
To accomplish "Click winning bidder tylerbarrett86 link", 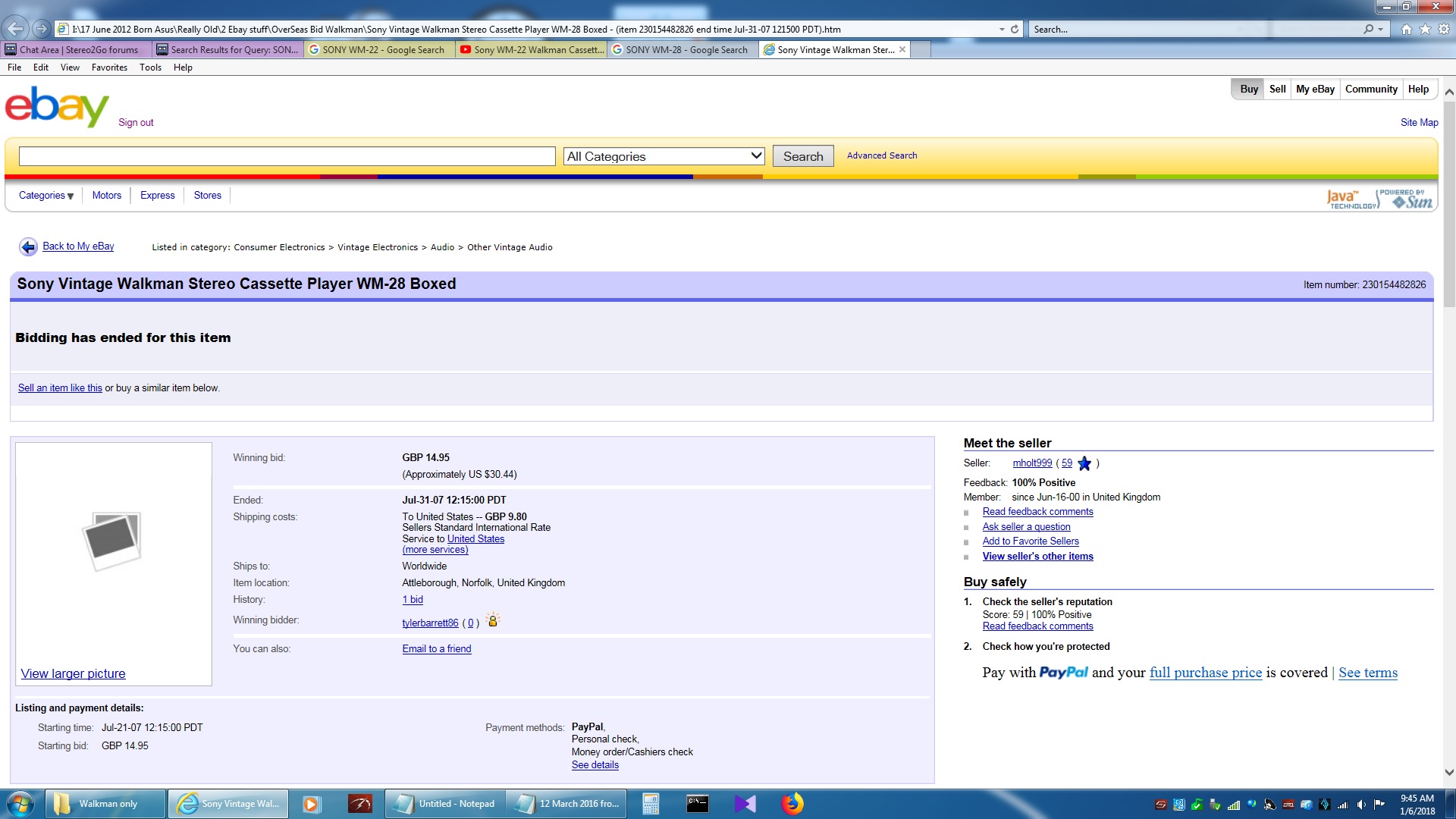I will [x=430, y=623].
